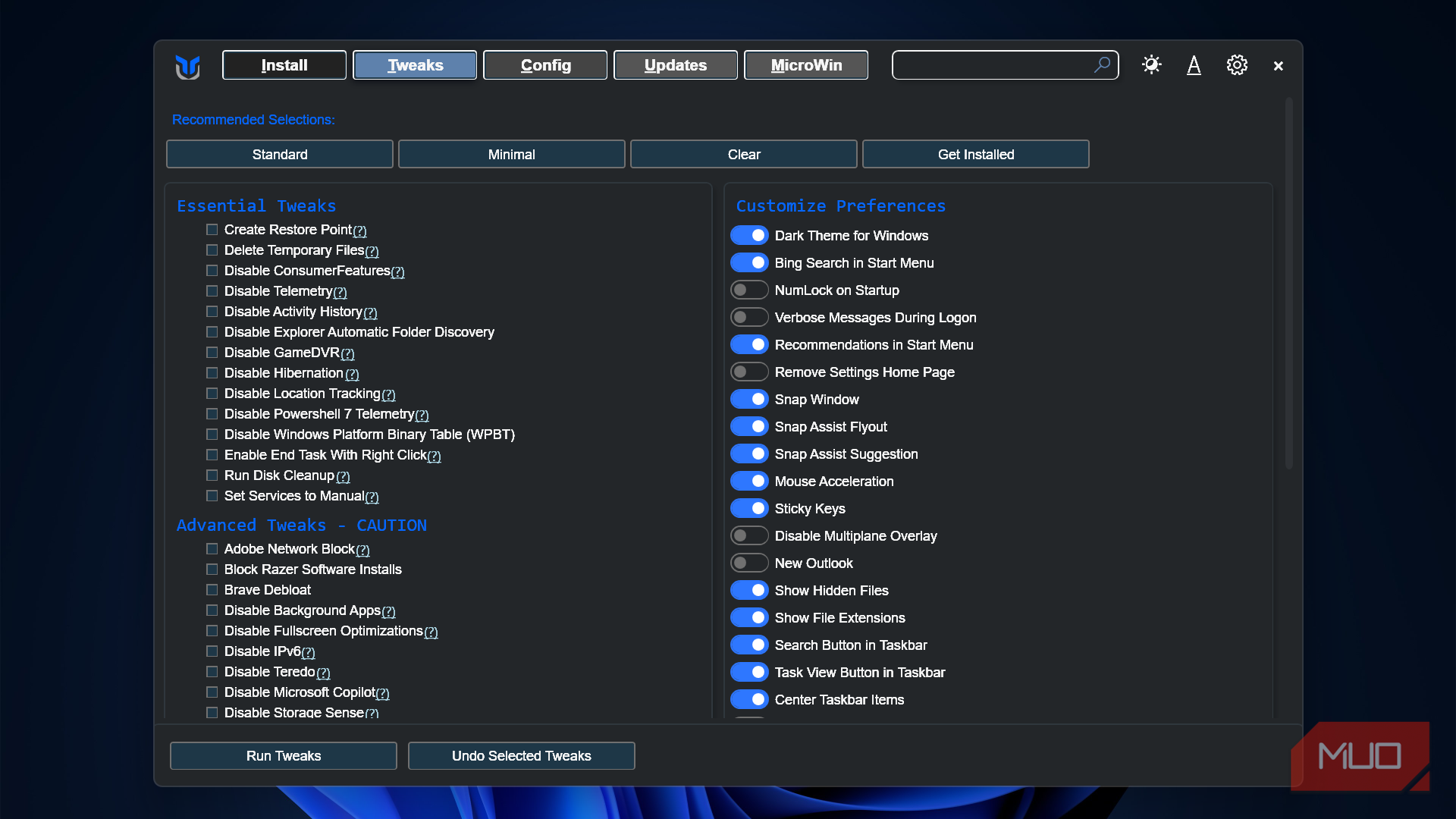Open settings via the gear icon
Image resolution: width=1456 pixels, height=819 pixels.
tap(1237, 65)
